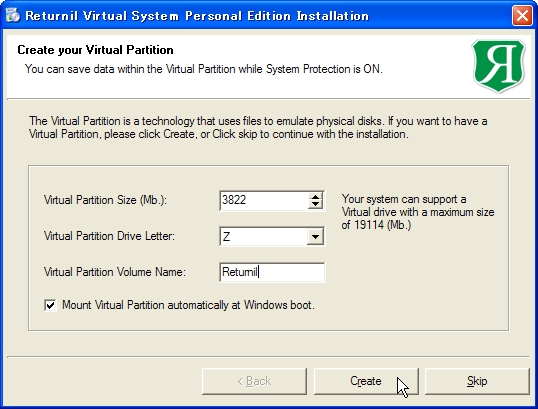Increase partition size with up arrow

click(x=315, y=197)
